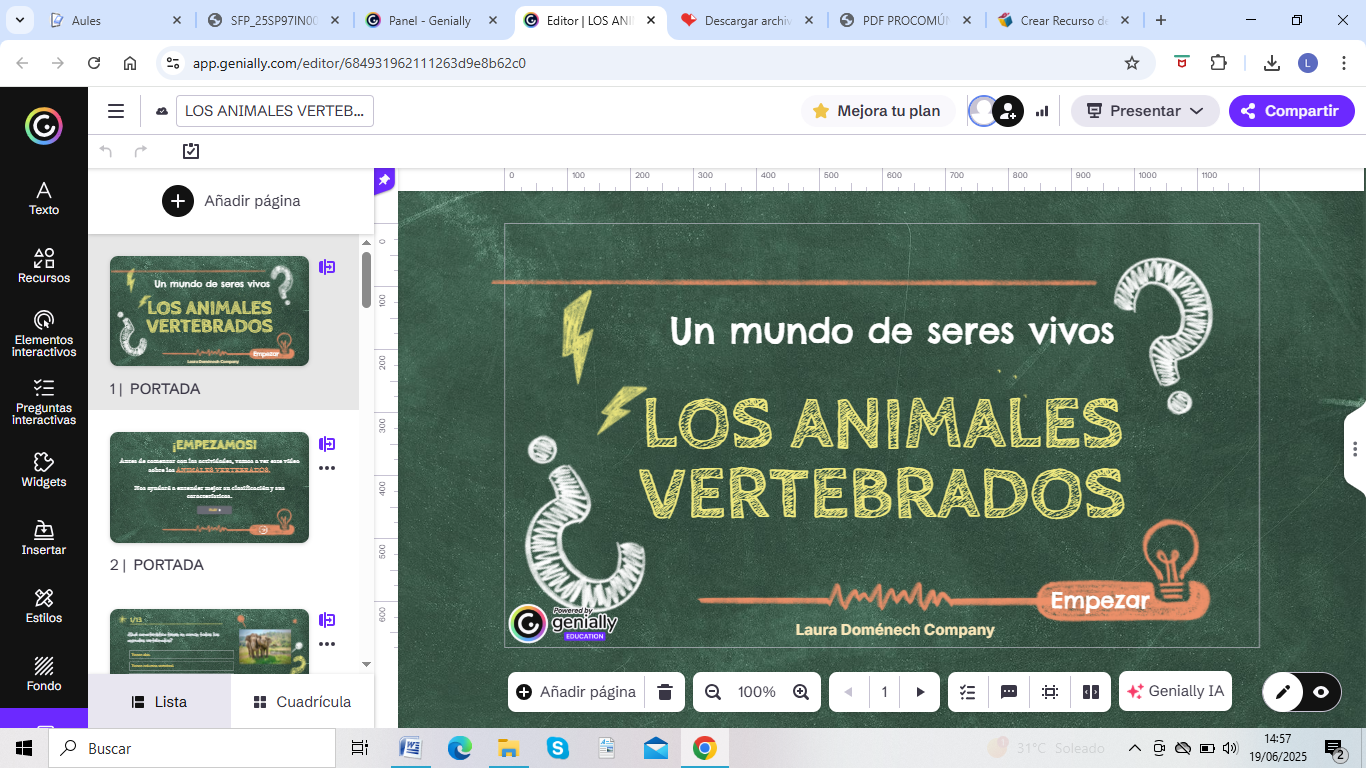Open the Texto tool in sidebar

click(x=43, y=198)
